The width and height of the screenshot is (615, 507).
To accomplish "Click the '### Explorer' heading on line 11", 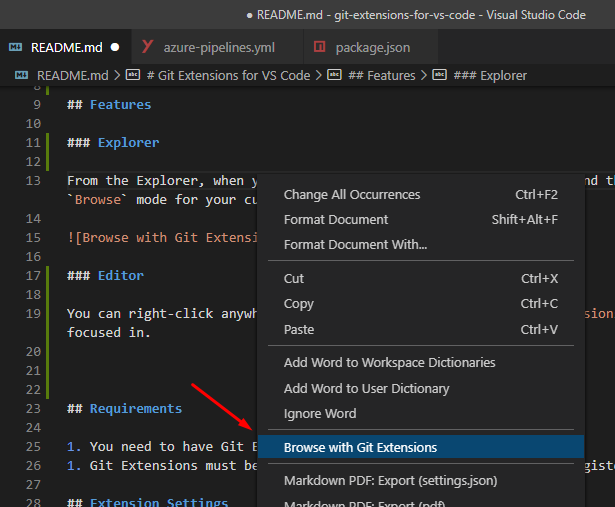I will [113, 143].
